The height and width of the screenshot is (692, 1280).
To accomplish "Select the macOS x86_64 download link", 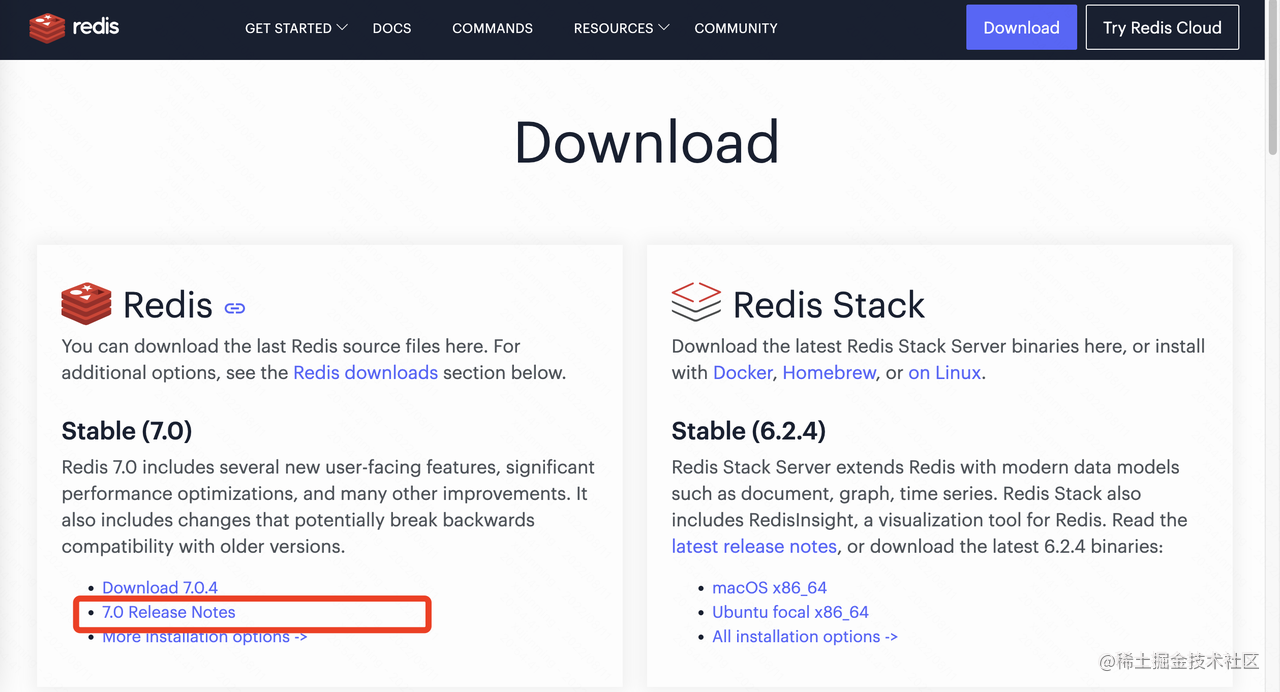I will click(769, 588).
